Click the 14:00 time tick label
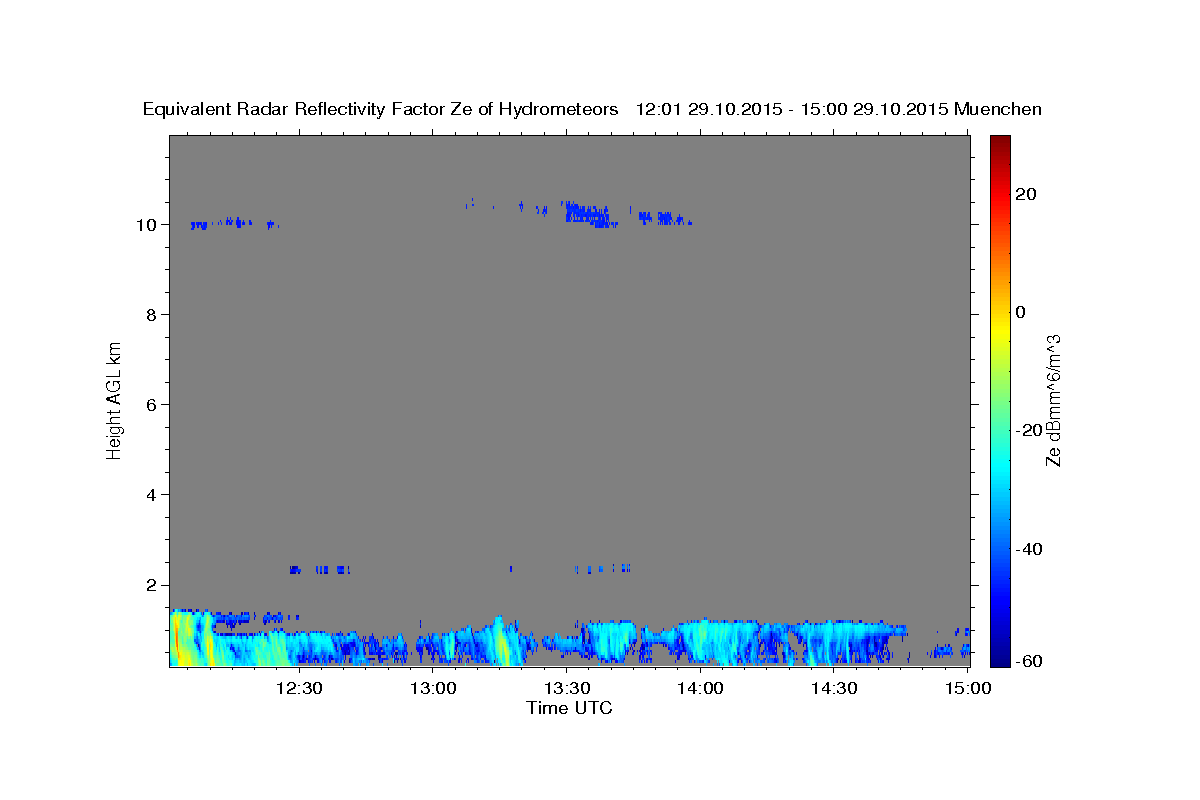Screen dimensions: 1200x800 (x=700, y=688)
